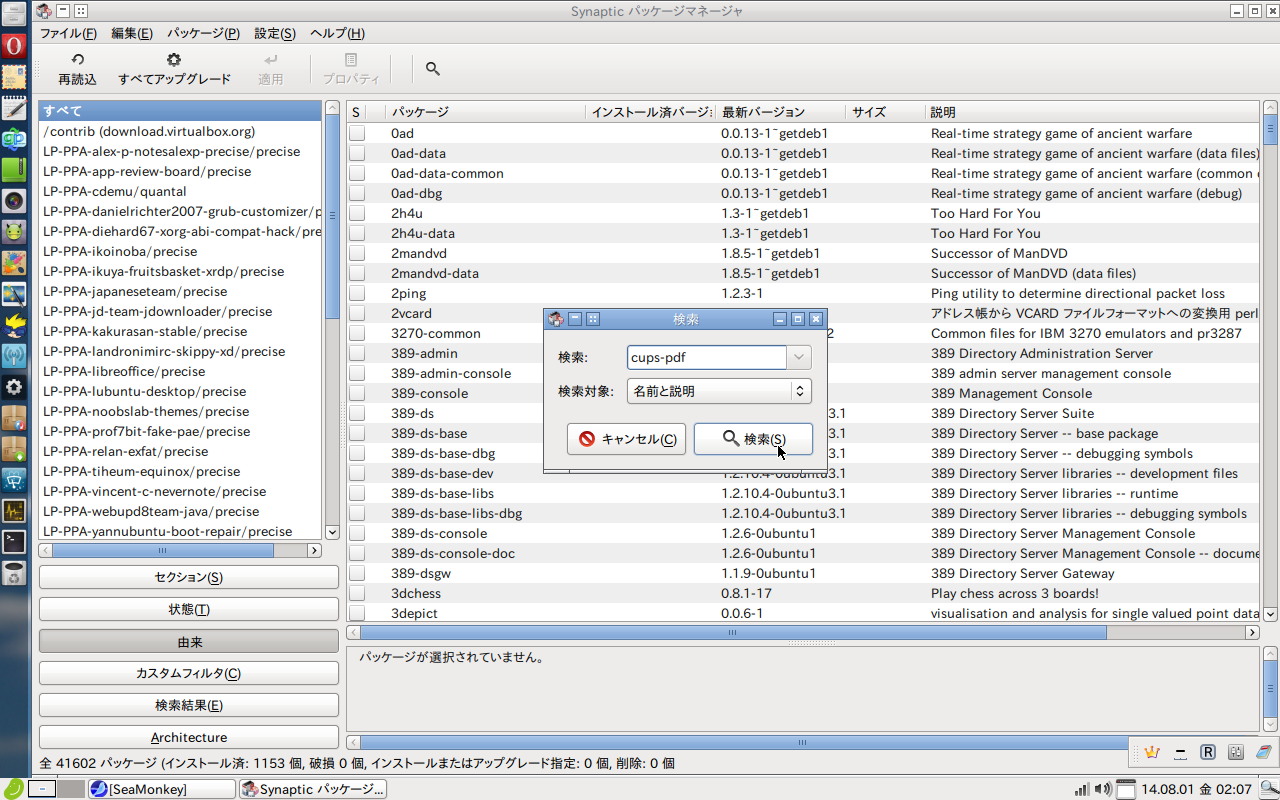Launch the postage-stamp mail dock icon
Screen dimensions: 1280x800
tap(13, 77)
